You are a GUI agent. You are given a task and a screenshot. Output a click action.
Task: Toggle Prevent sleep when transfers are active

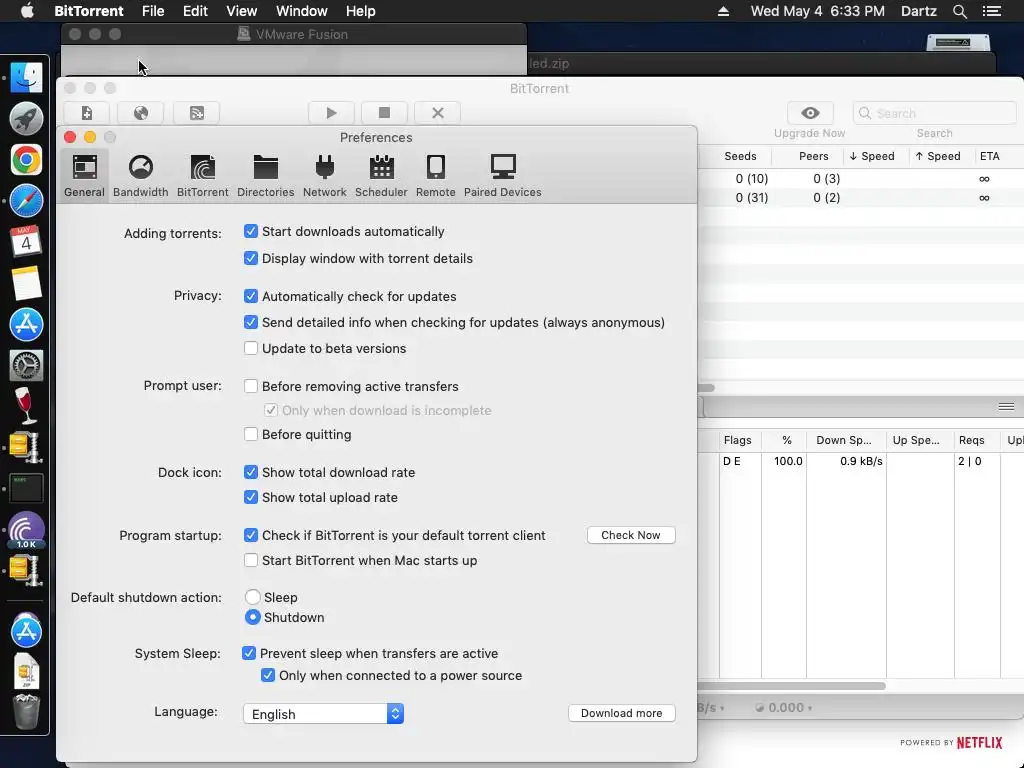coord(249,653)
